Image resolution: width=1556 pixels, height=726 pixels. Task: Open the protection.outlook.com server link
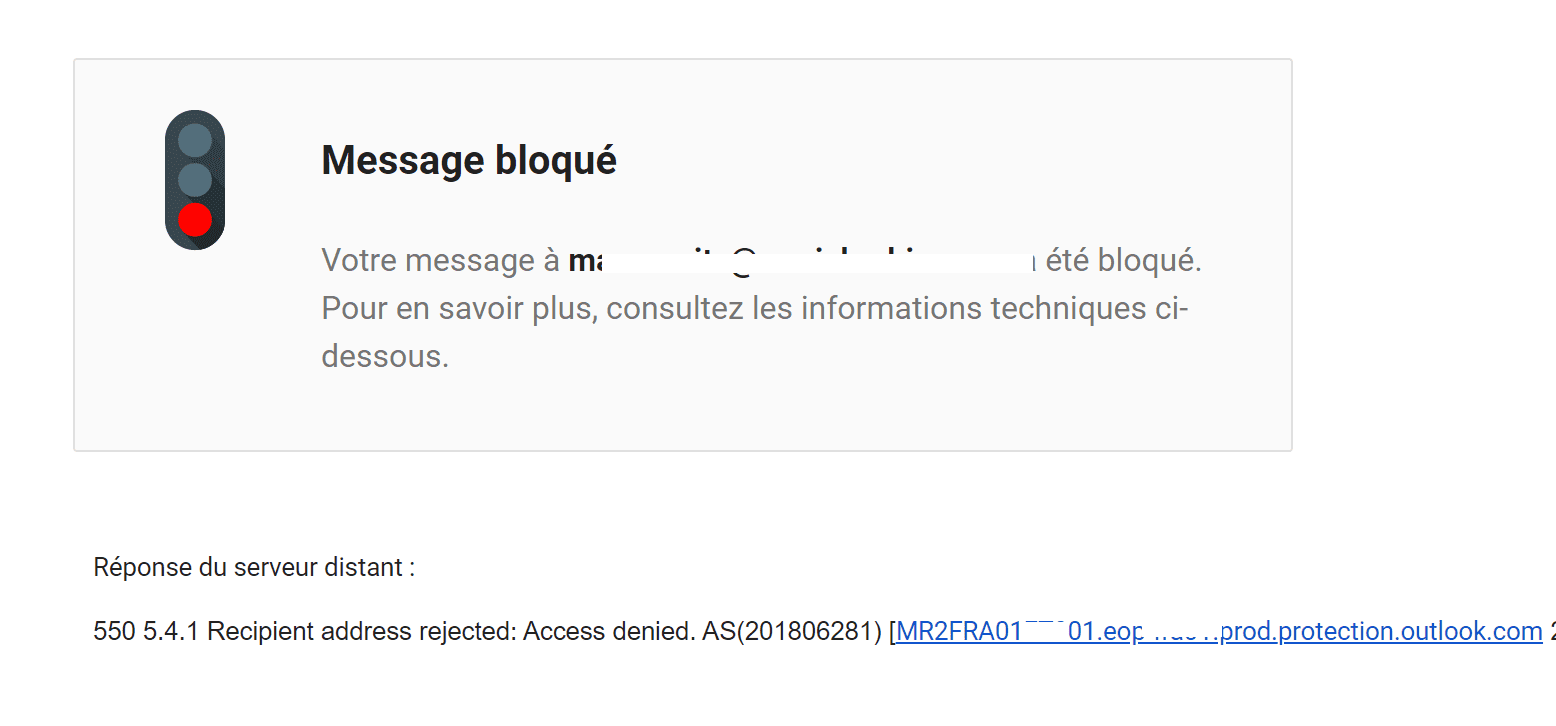(1219, 632)
